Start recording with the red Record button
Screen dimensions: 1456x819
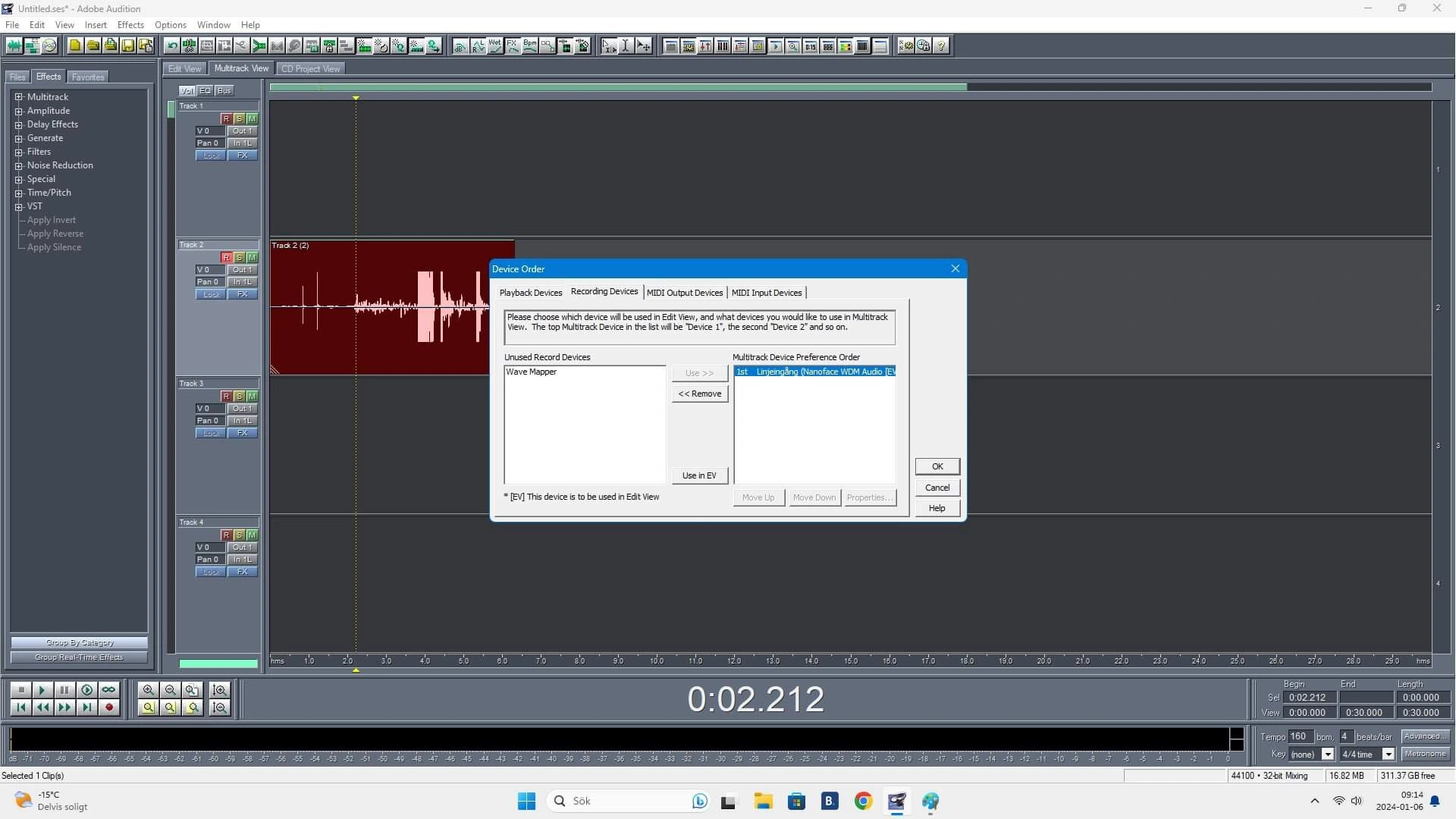109,708
